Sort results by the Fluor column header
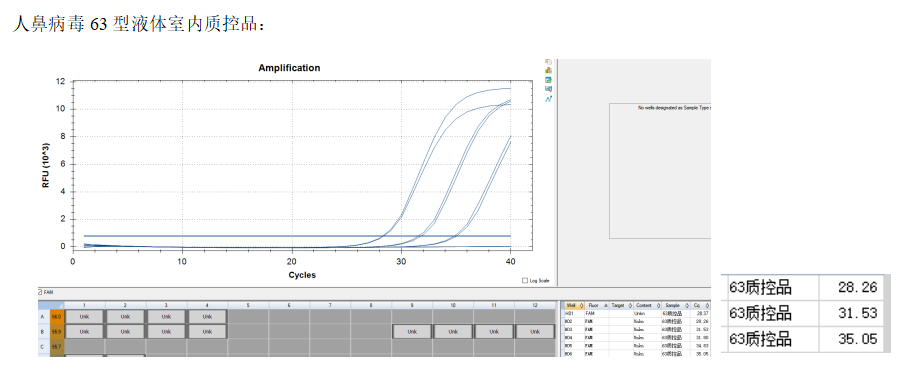This screenshot has height=369, width=907. point(598,305)
